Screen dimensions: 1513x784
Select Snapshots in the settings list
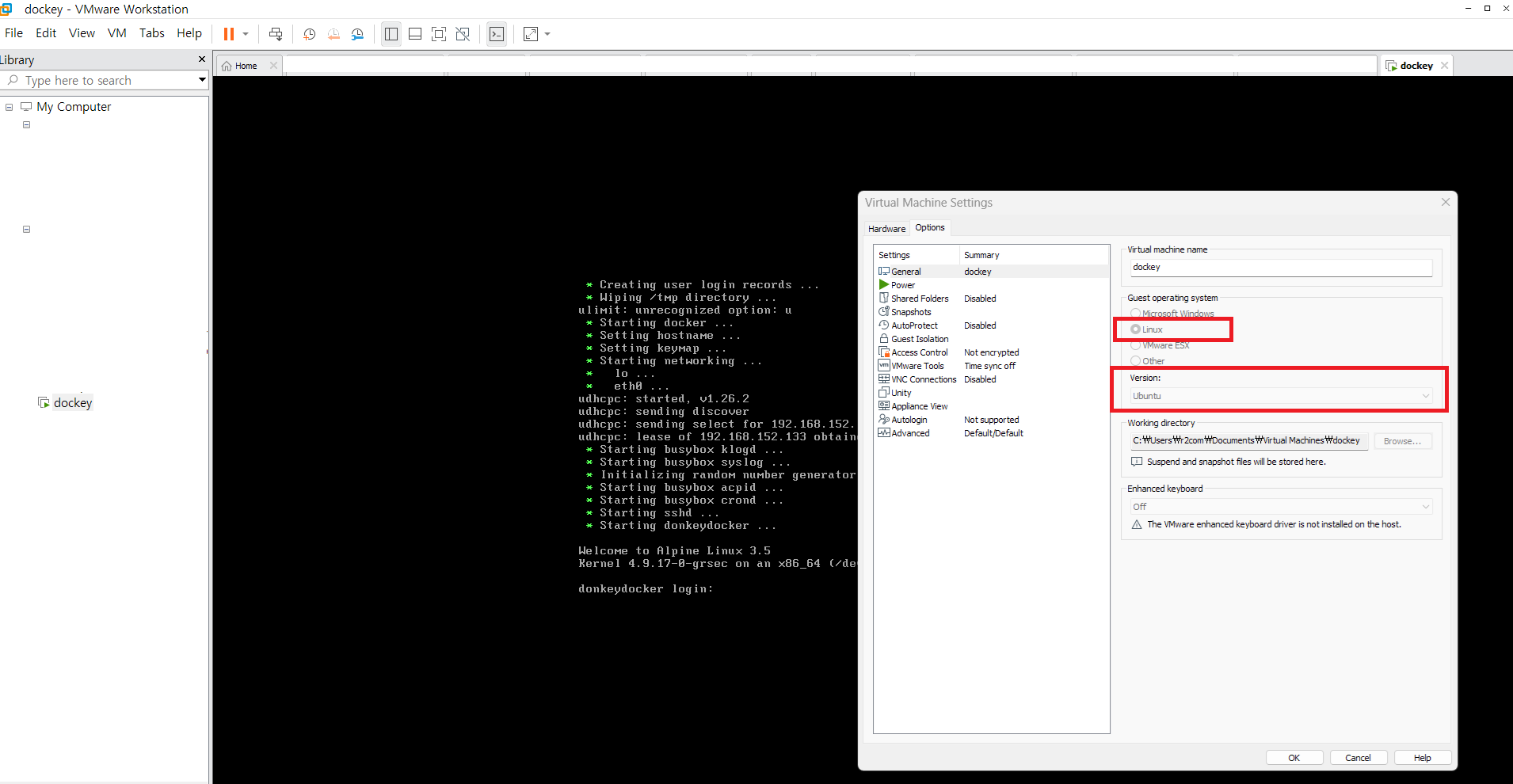point(991,312)
